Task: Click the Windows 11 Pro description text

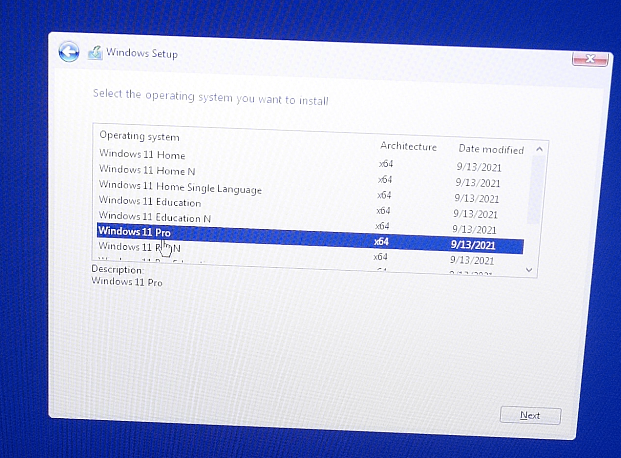Action: click(127, 282)
